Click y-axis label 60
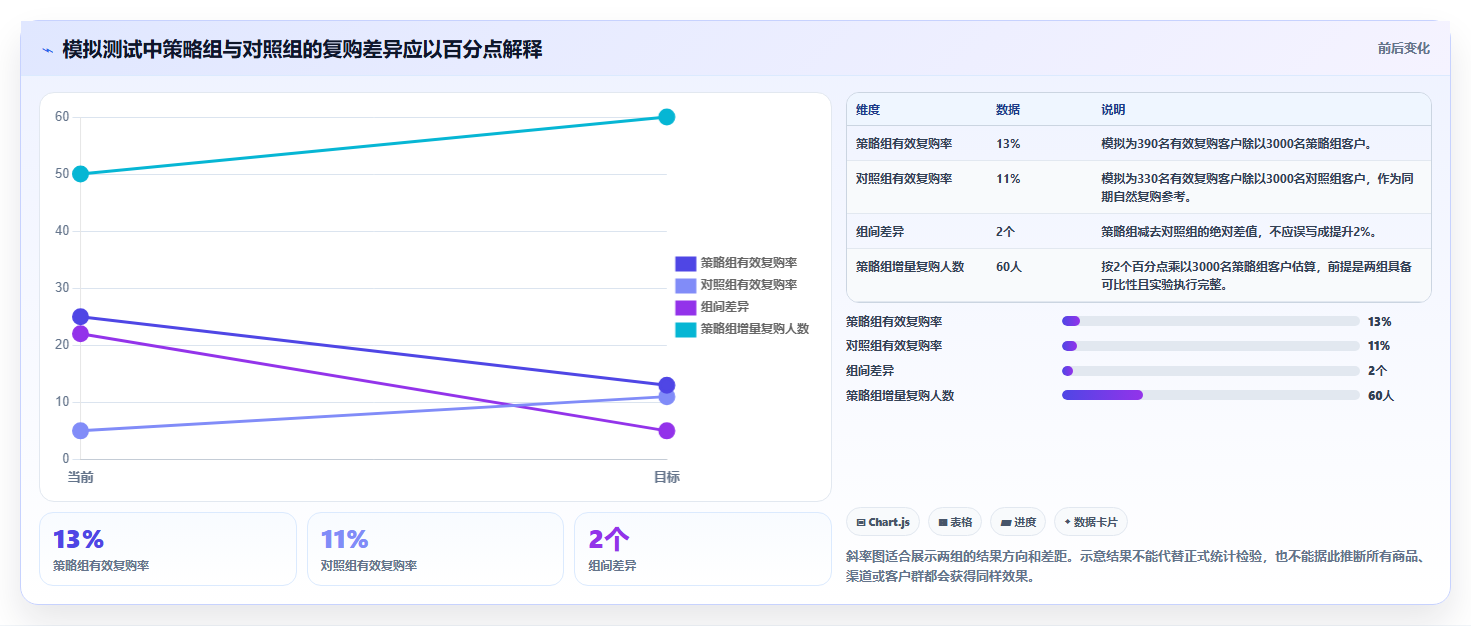 point(62,117)
